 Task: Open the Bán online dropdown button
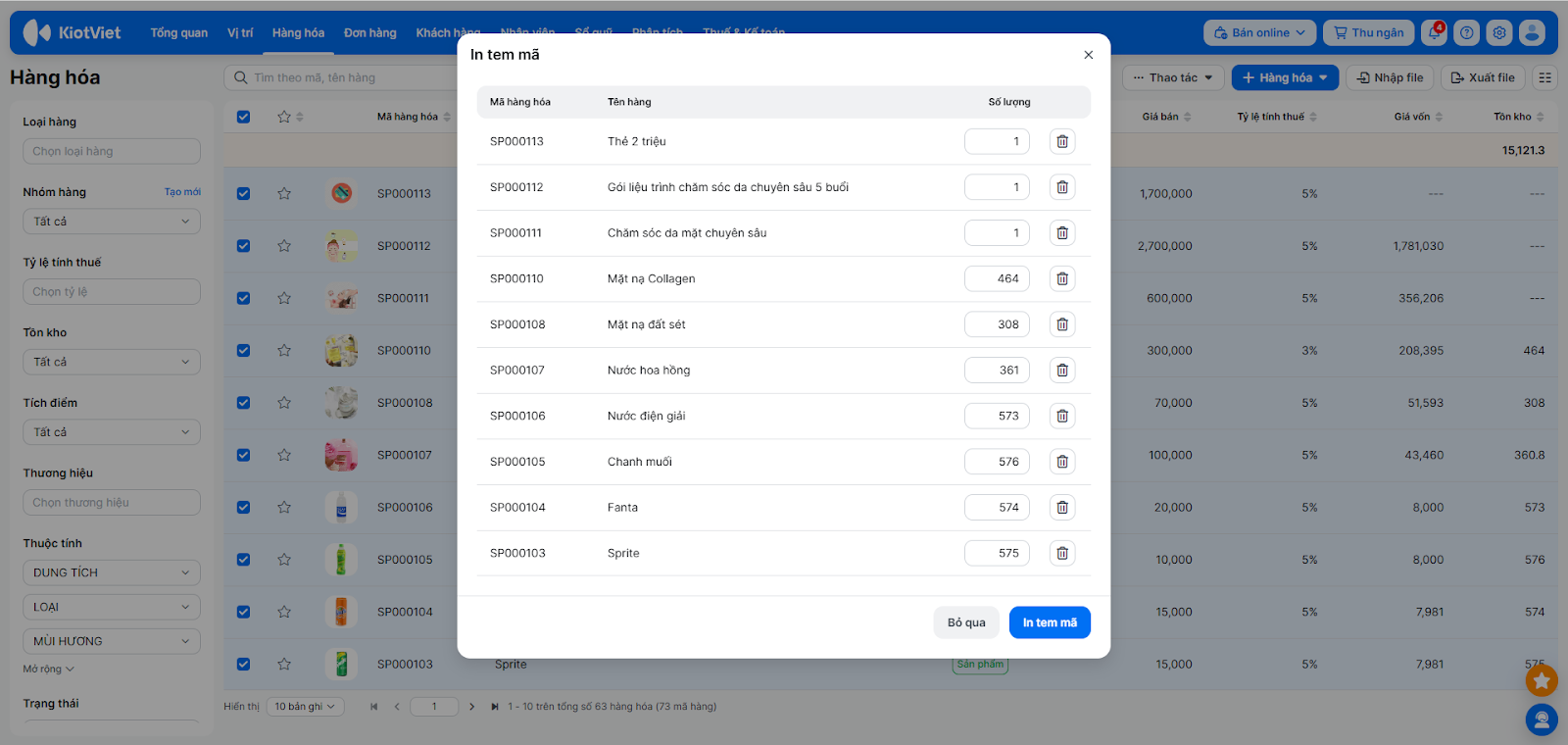pyautogui.click(x=1260, y=32)
